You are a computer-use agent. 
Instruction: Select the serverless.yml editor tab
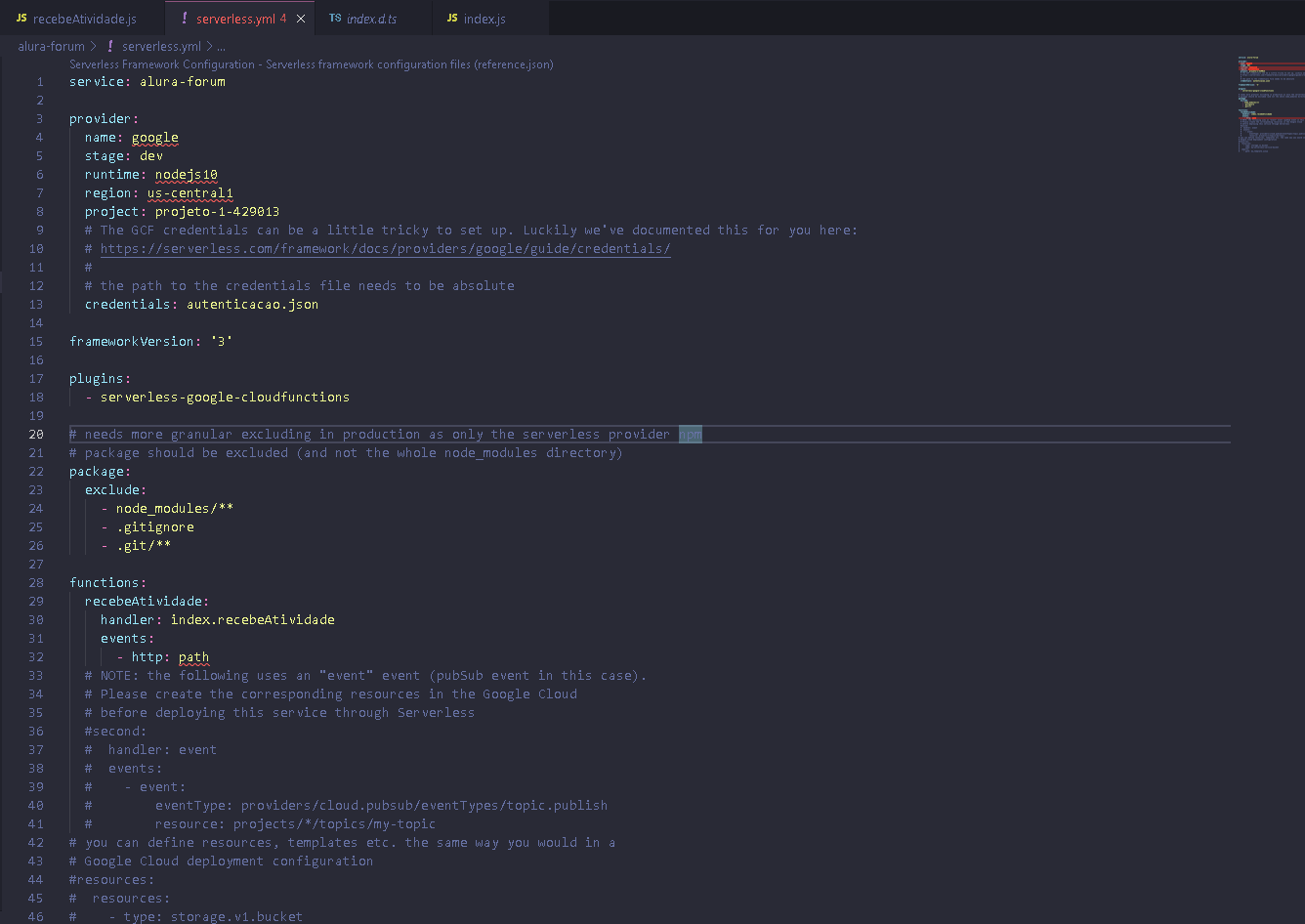click(241, 19)
